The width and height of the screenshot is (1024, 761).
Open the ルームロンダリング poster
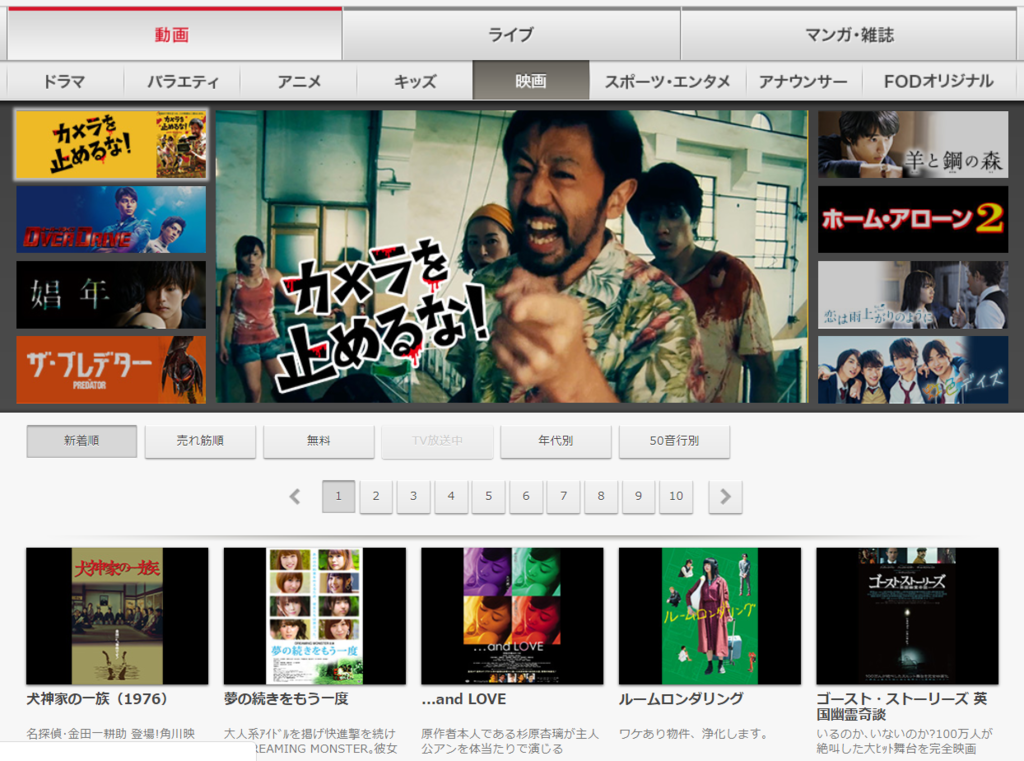pos(710,616)
